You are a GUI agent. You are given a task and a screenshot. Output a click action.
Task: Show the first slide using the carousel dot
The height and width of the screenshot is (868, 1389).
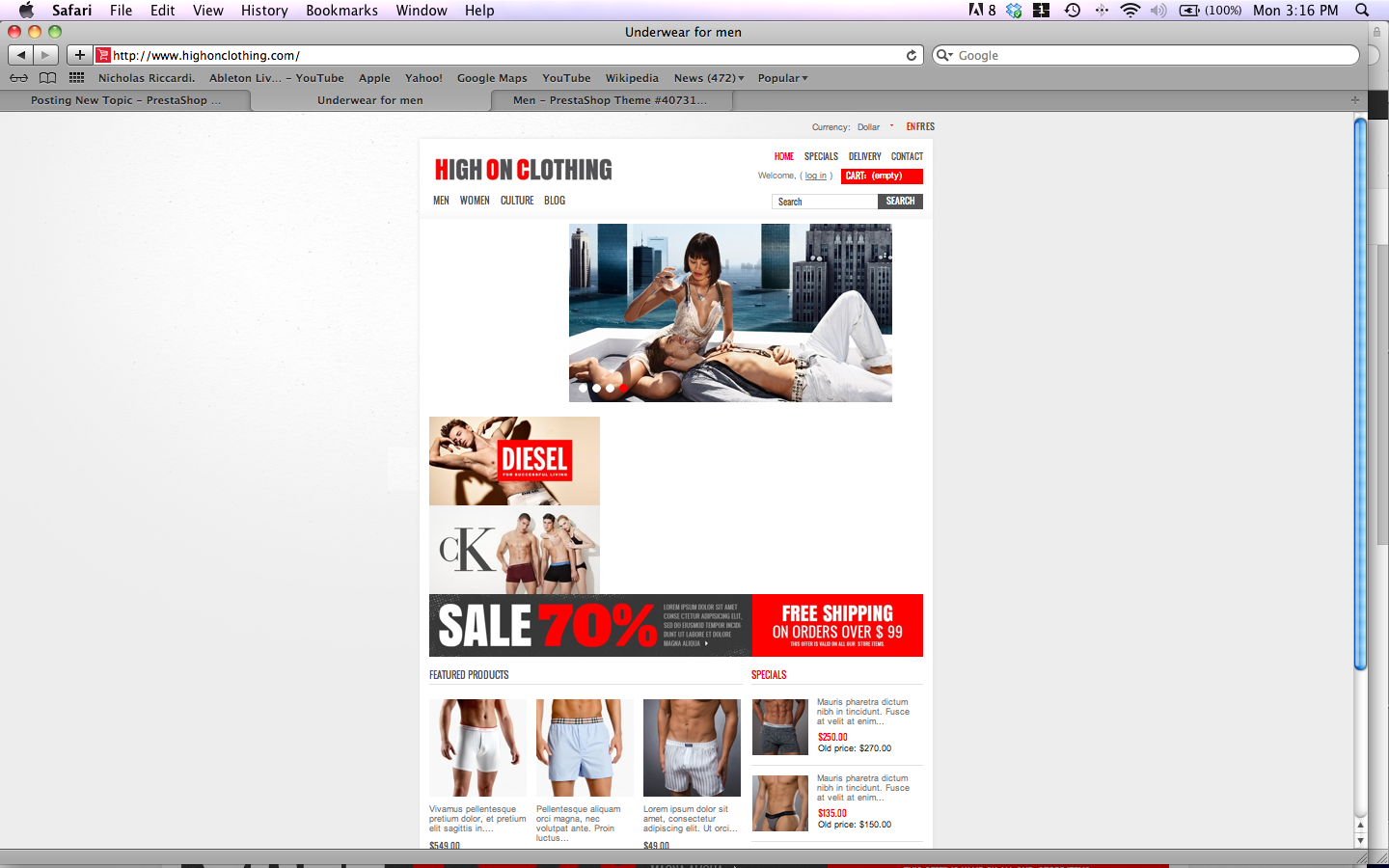pyautogui.click(x=583, y=388)
